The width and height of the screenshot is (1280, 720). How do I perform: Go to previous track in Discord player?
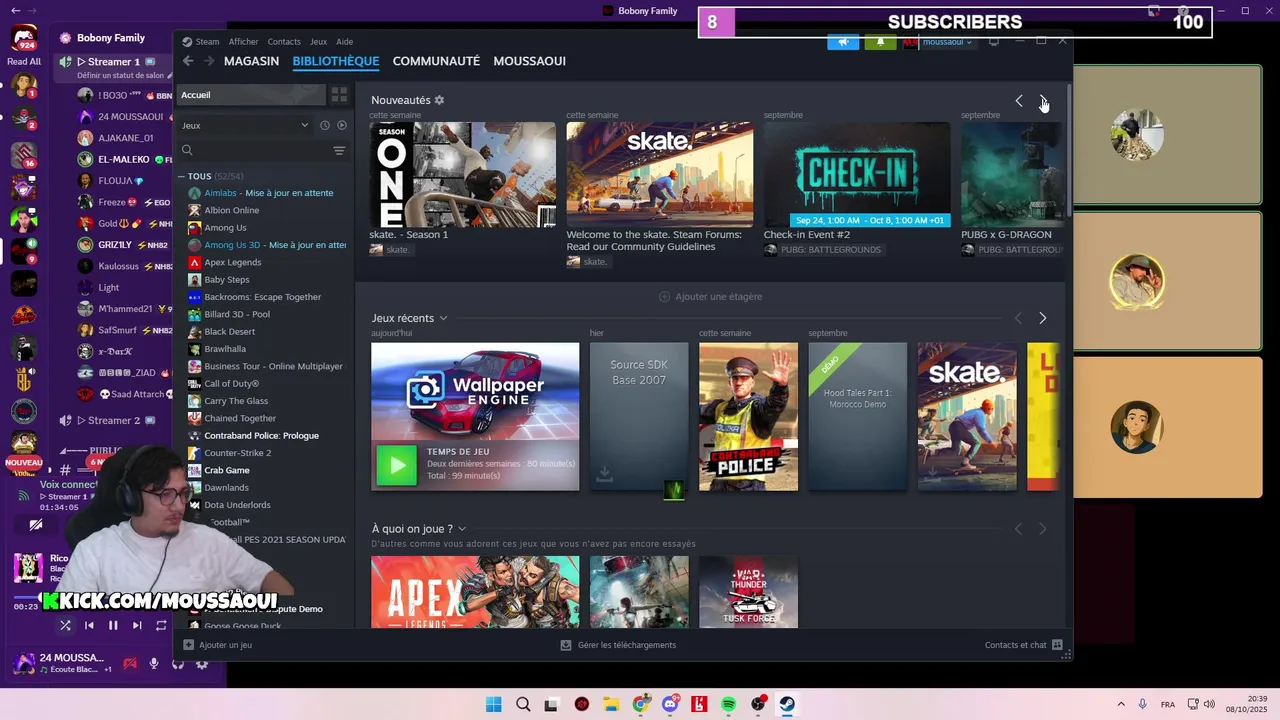89,626
